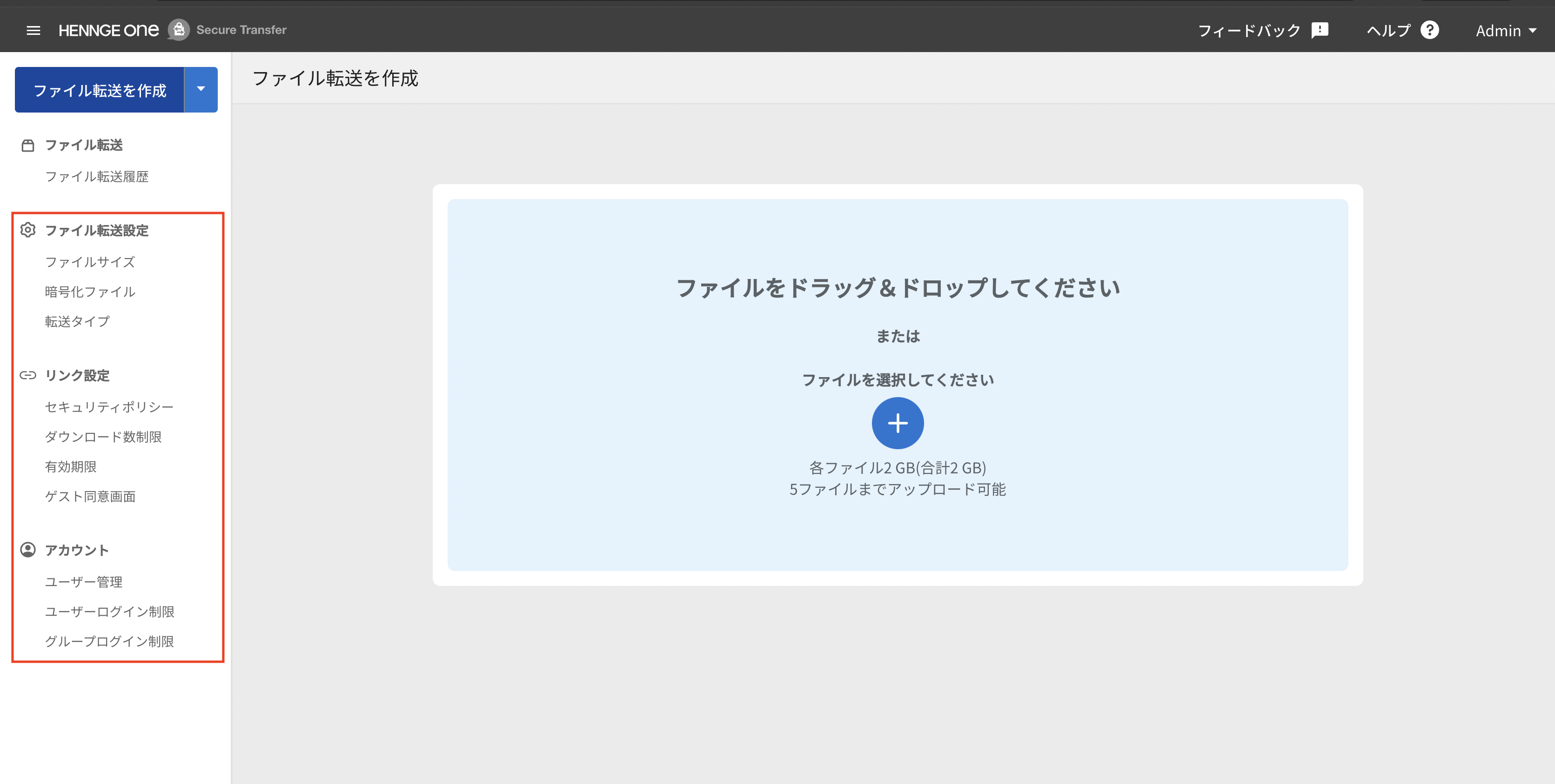
Task: Open ユーザーログイン制限 page
Action: [109, 611]
